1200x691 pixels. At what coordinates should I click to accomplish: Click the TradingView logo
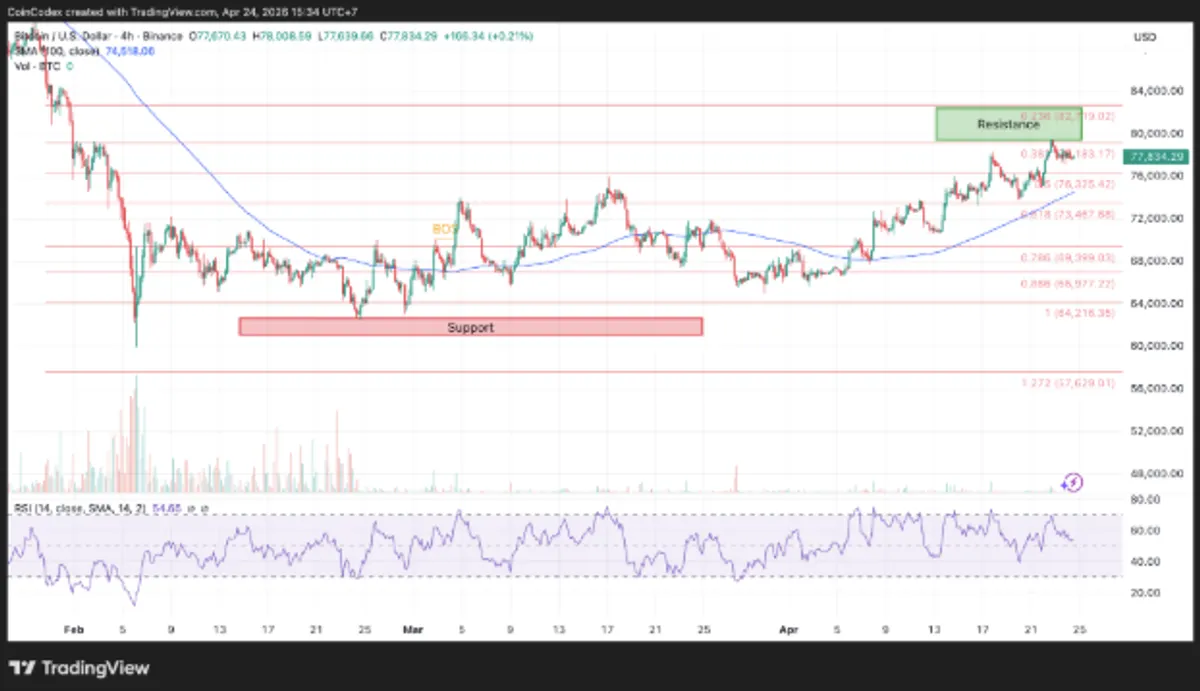coord(80,668)
